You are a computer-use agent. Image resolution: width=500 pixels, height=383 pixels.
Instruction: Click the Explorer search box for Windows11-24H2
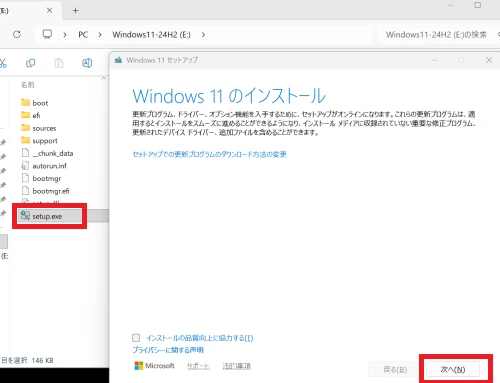tap(439, 34)
